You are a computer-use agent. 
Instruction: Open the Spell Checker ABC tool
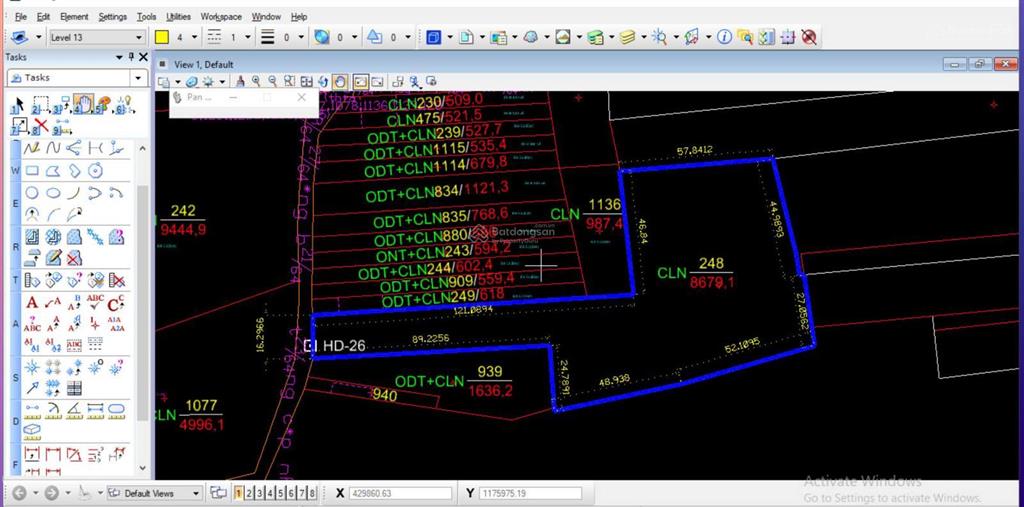tap(95, 303)
